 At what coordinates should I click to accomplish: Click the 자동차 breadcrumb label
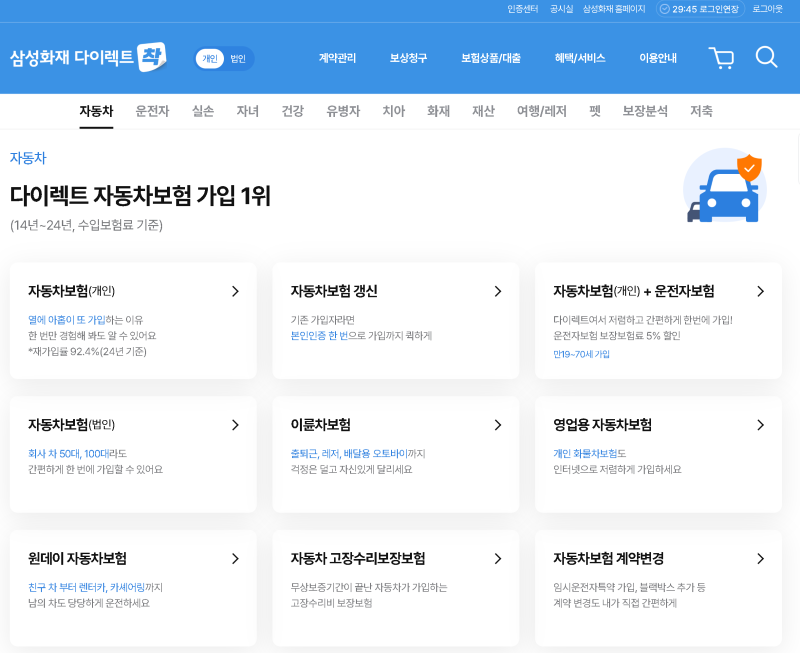tap(28, 158)
